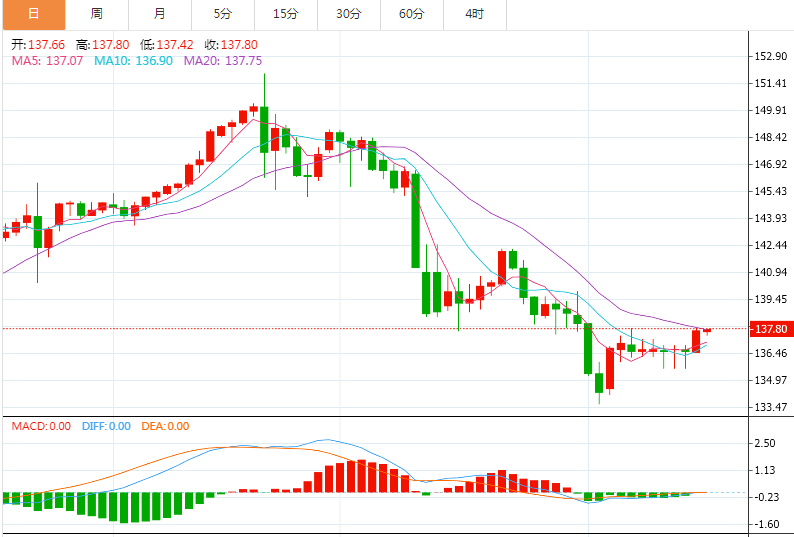Click the 开:137.66 open value
This screenshot has height=537, width=794.
click(x=38, y=45)
